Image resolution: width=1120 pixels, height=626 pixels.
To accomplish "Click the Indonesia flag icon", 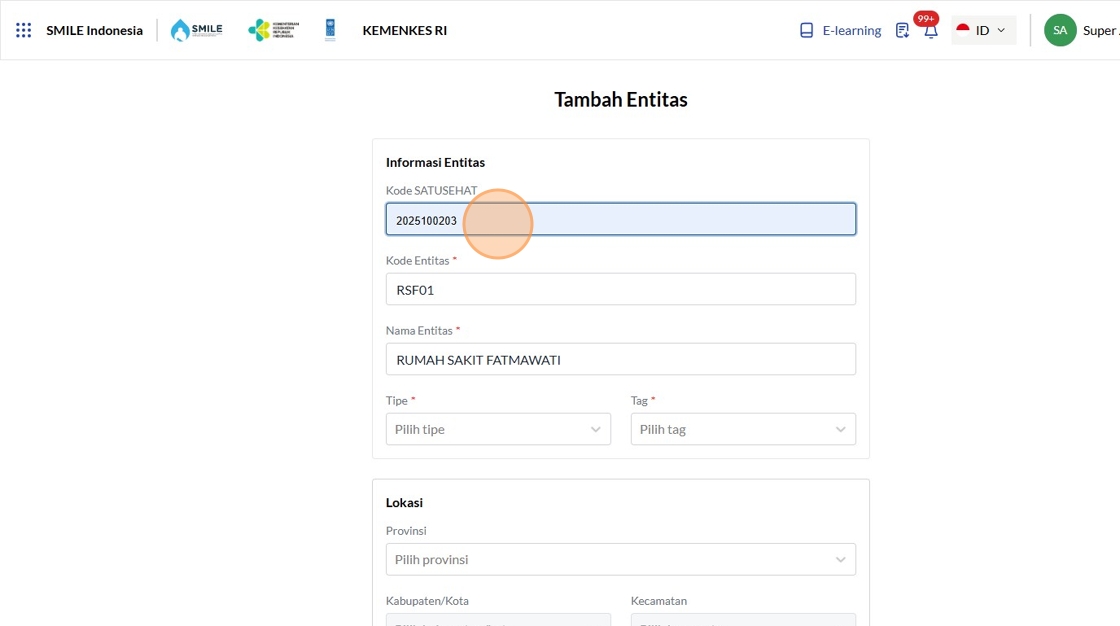I will click(963, 30).
